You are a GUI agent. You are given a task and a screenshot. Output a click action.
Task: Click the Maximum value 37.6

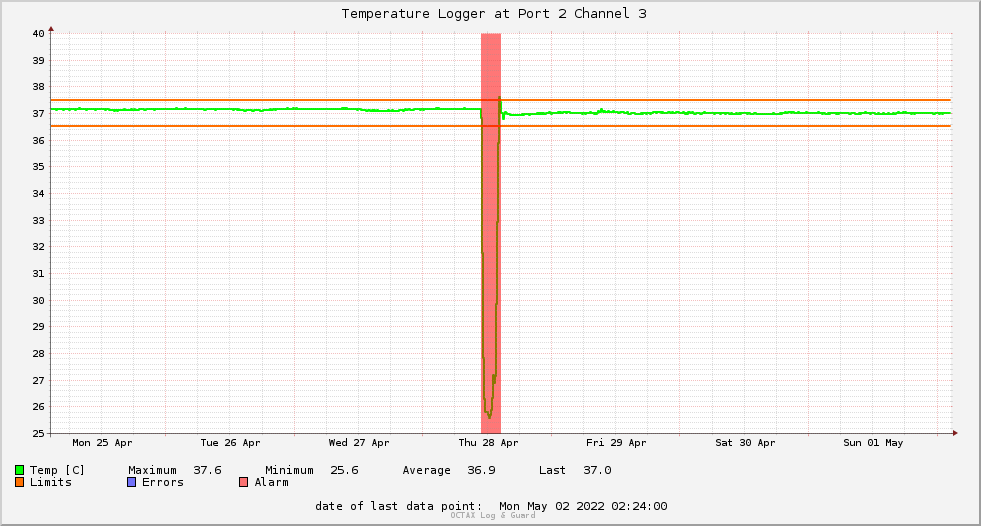coord(207,470)
